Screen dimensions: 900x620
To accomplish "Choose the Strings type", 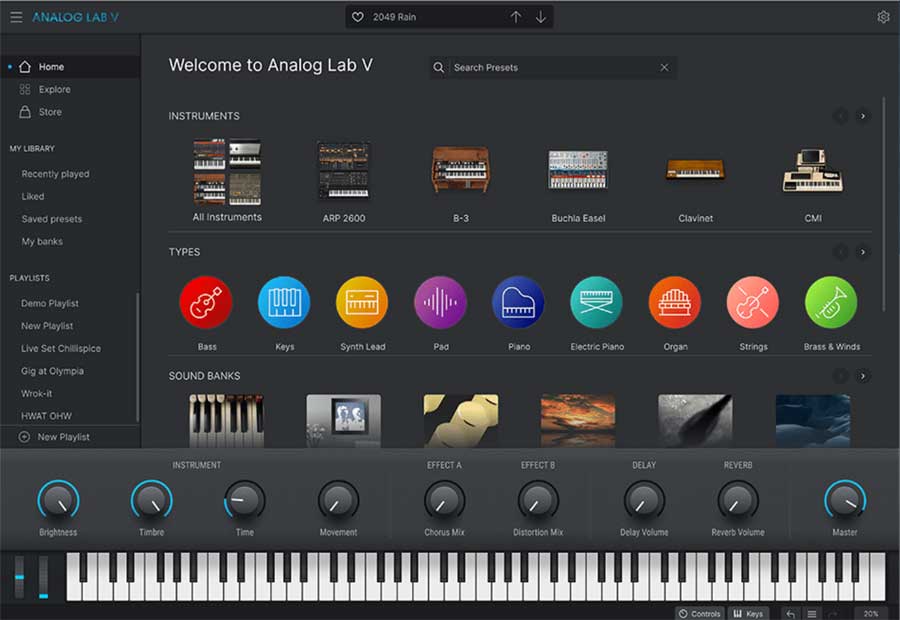I will 752,303.
